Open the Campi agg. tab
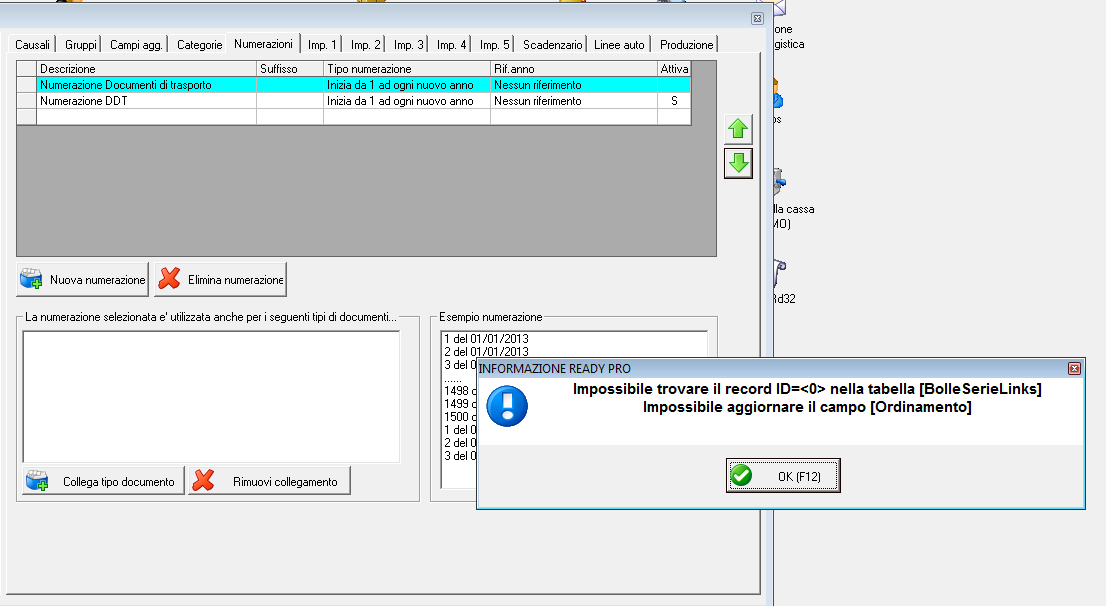1106x606 pixels. (x=136, y=44)
